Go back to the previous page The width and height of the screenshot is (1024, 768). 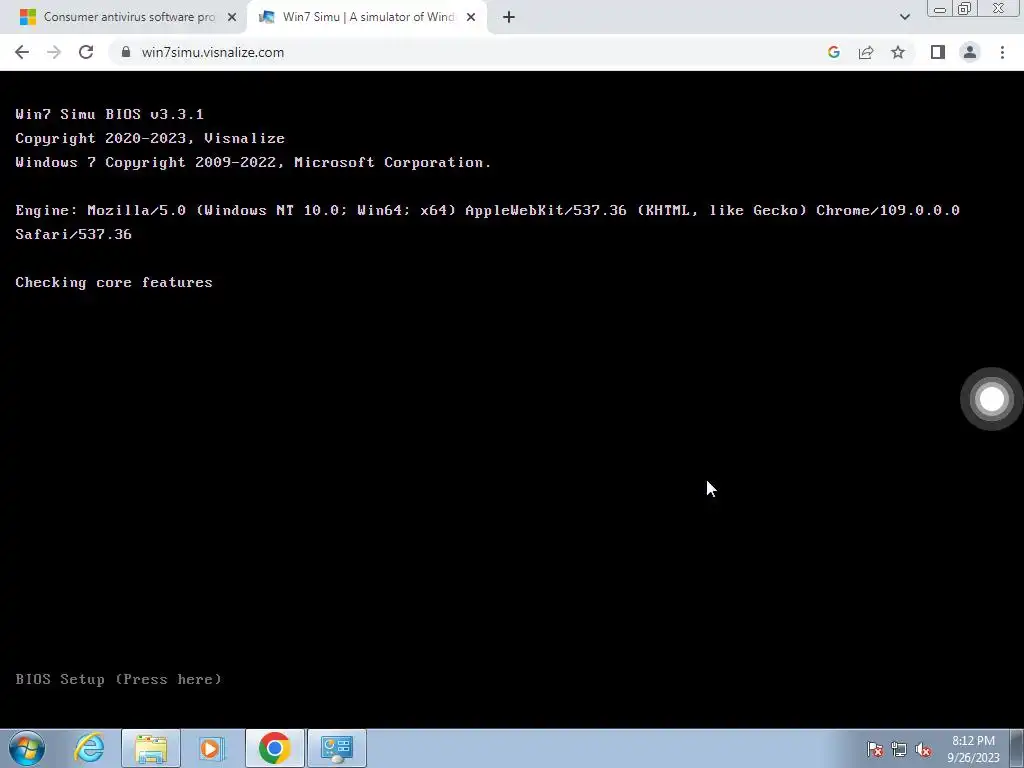point(22,52)
